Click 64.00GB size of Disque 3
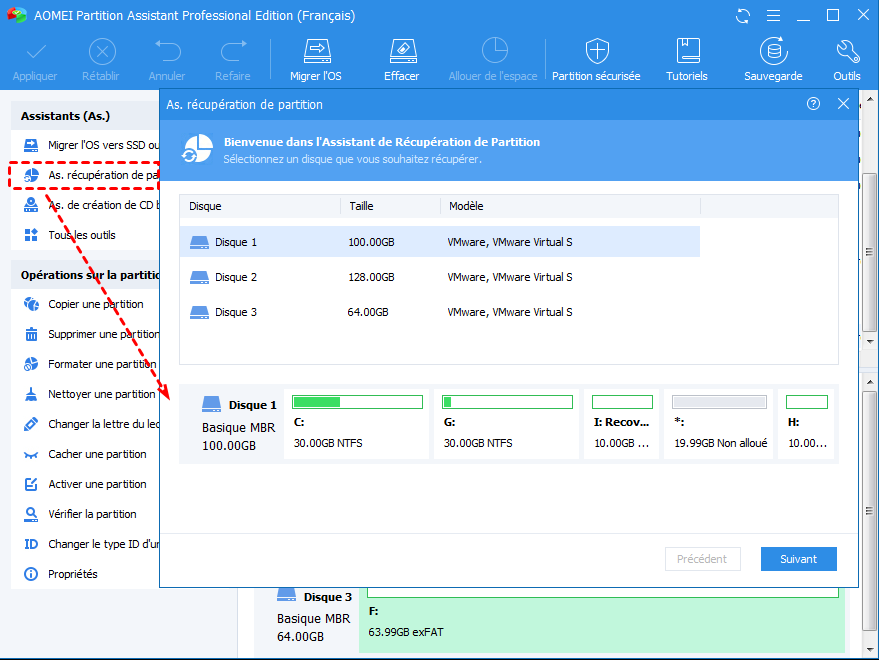 click(x=368, y=312)
